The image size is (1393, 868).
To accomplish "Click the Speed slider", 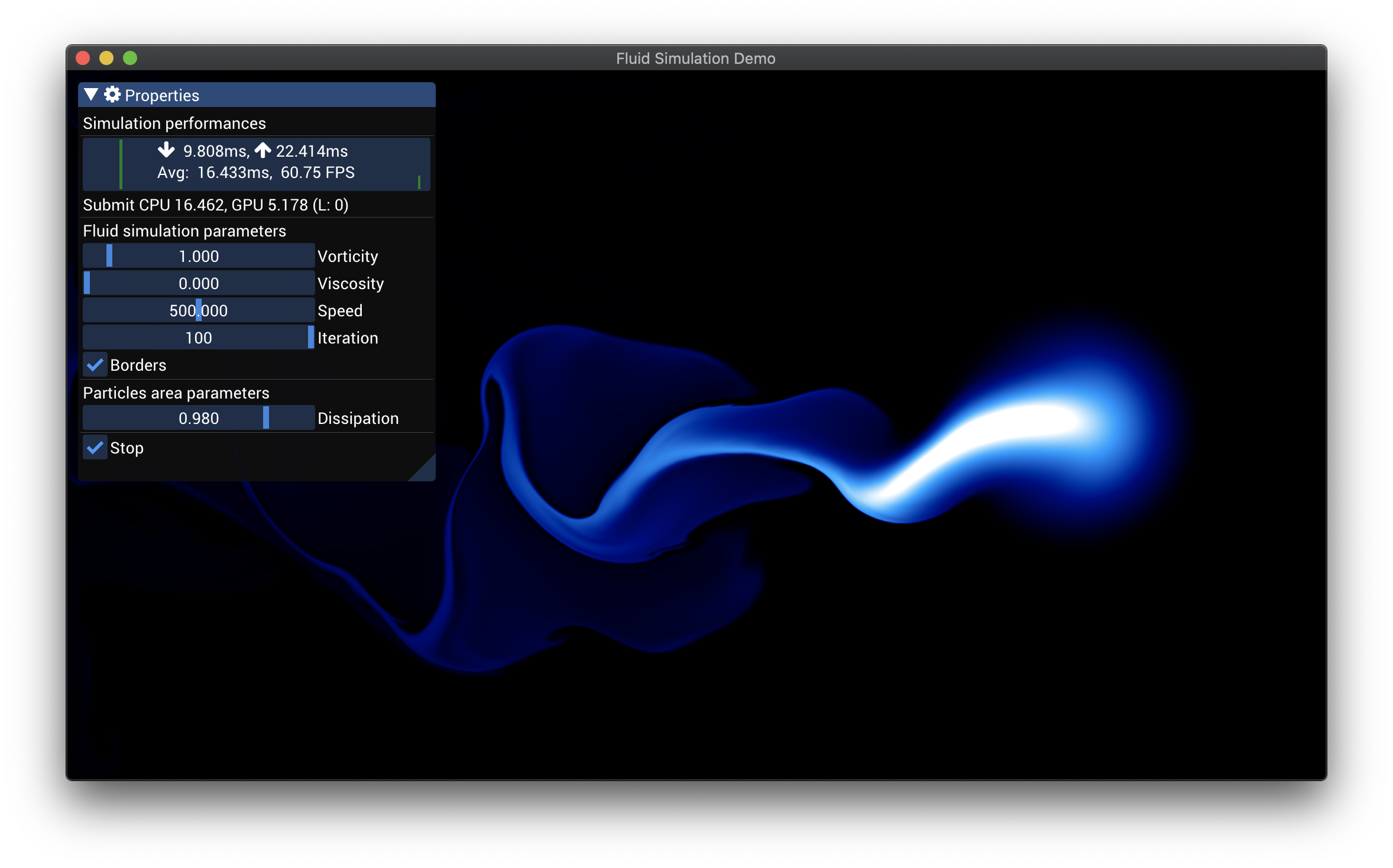I will click(x=198, y=310).
